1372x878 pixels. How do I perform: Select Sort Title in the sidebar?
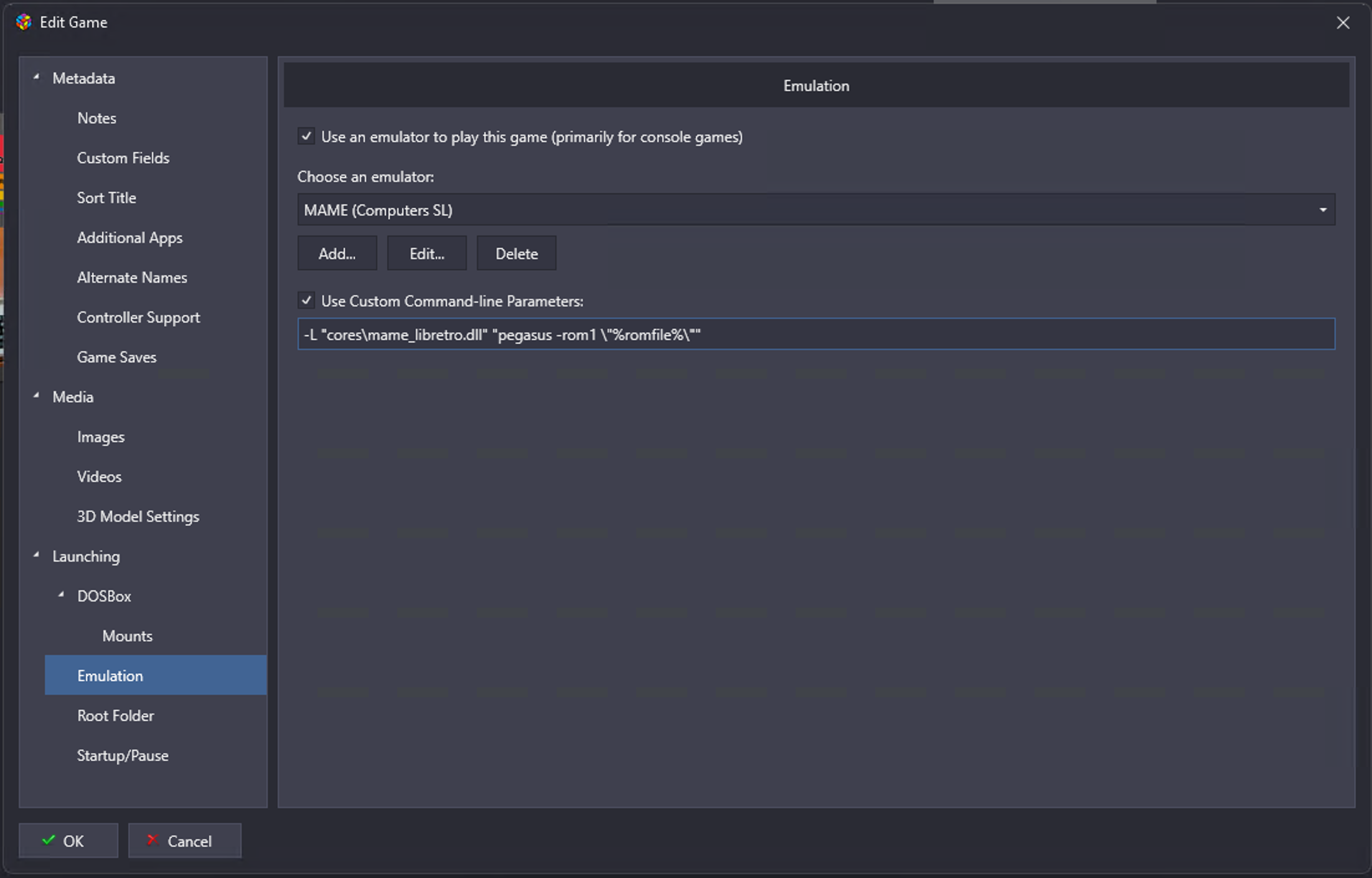[106, 198]
